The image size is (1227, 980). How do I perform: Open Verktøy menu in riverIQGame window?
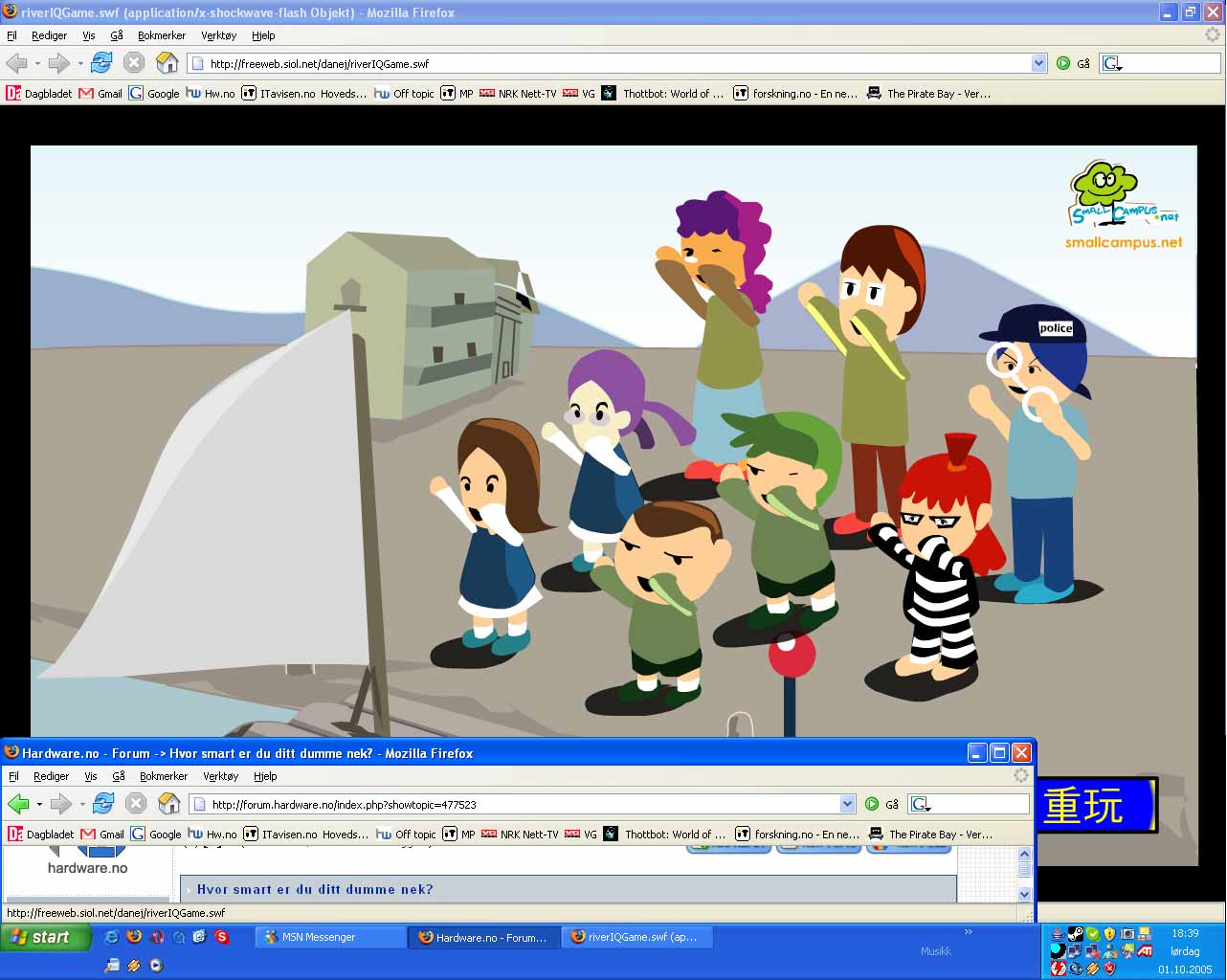coord(218,35)
